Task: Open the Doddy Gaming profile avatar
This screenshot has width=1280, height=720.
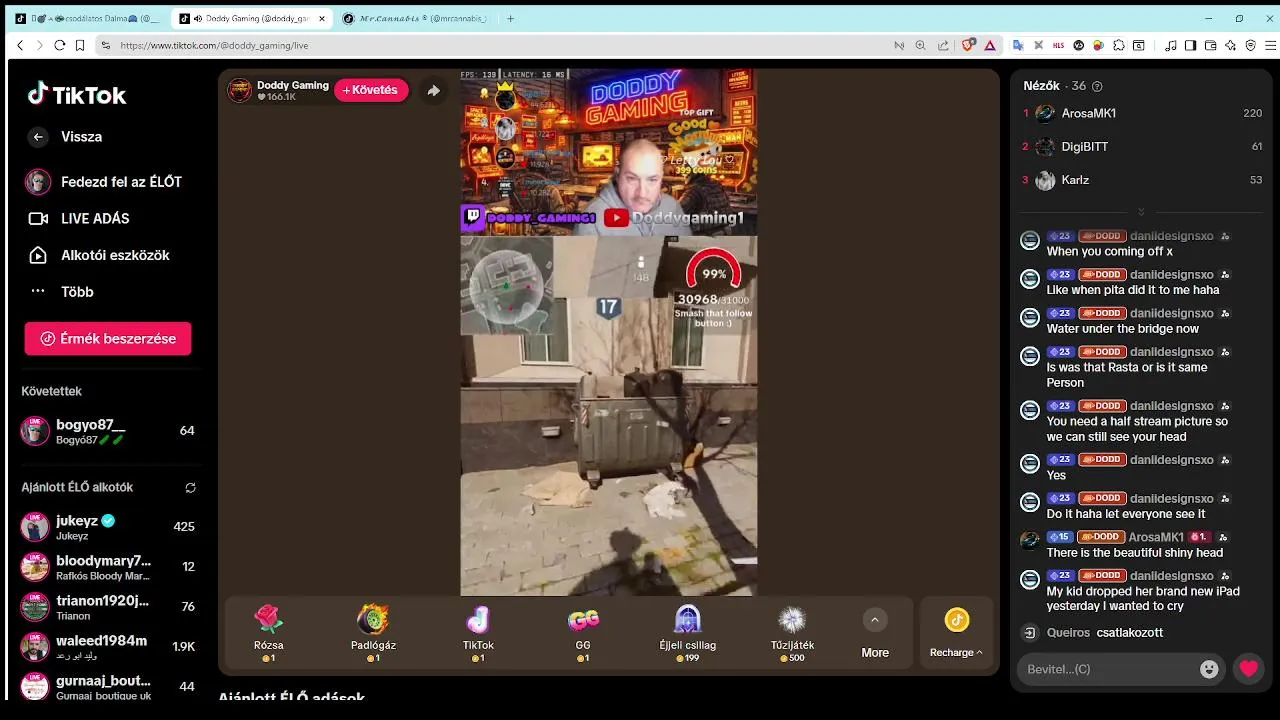Action: point(240,90)
